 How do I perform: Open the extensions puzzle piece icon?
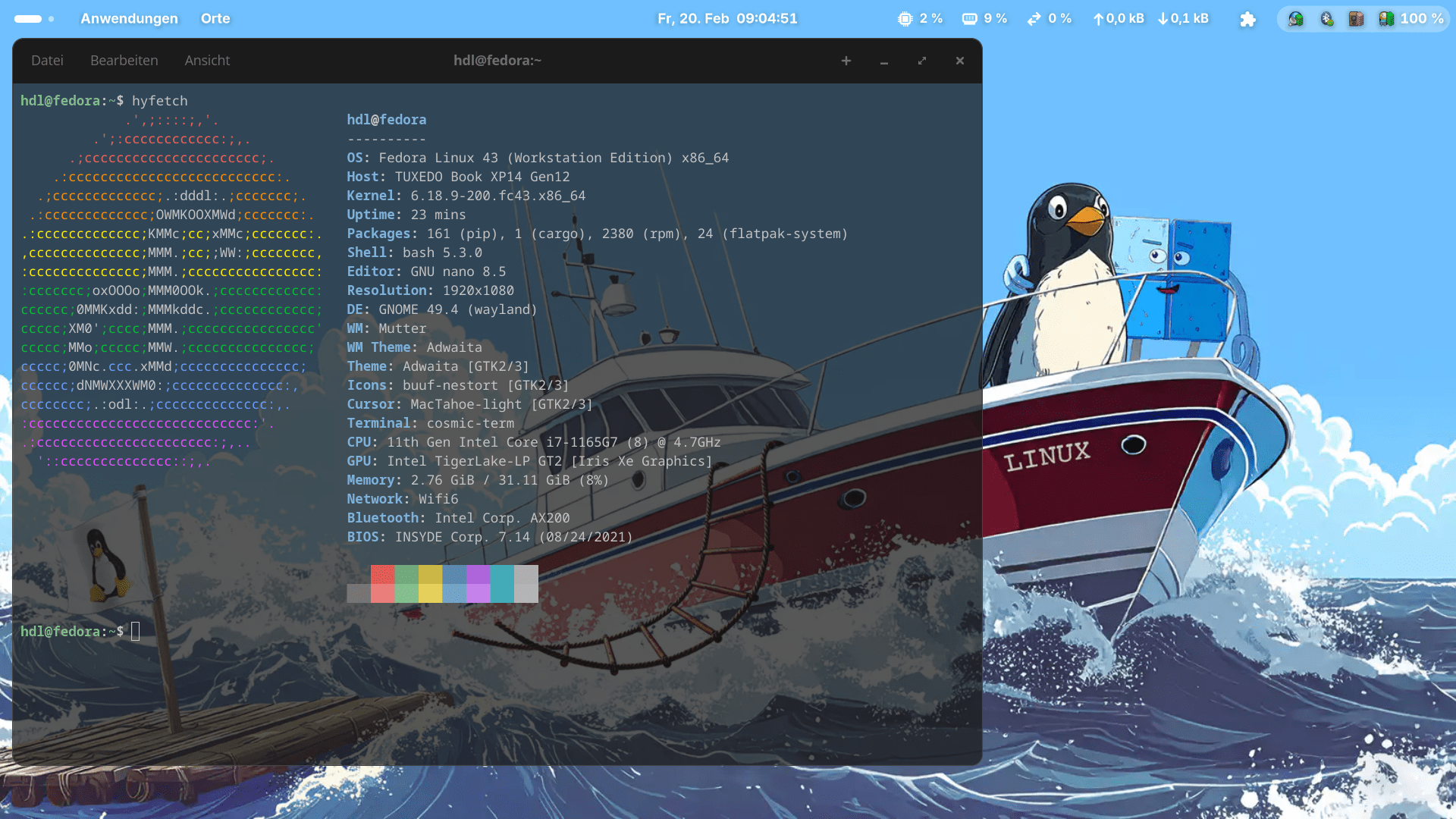tap(1247, 19)
